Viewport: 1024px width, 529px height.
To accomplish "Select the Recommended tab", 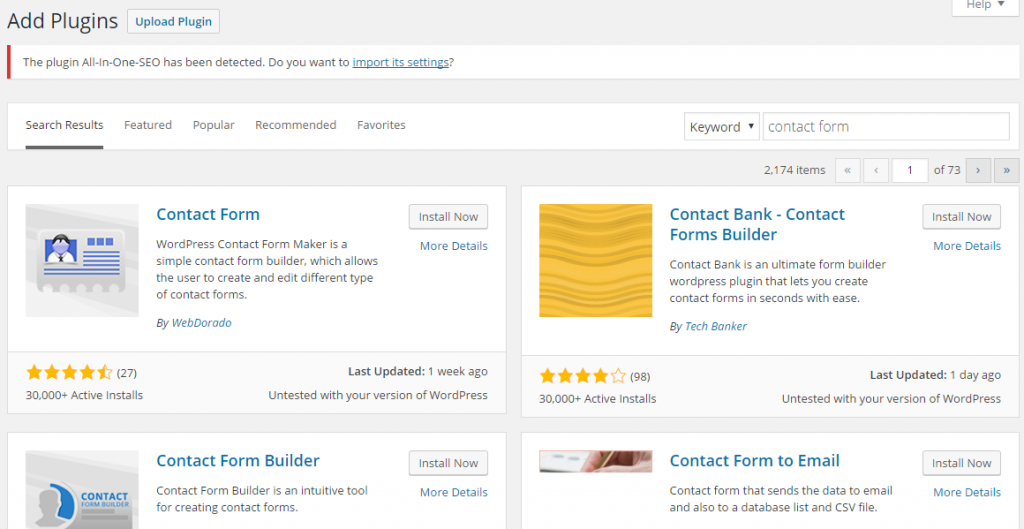I will click(x=295, y=125).
